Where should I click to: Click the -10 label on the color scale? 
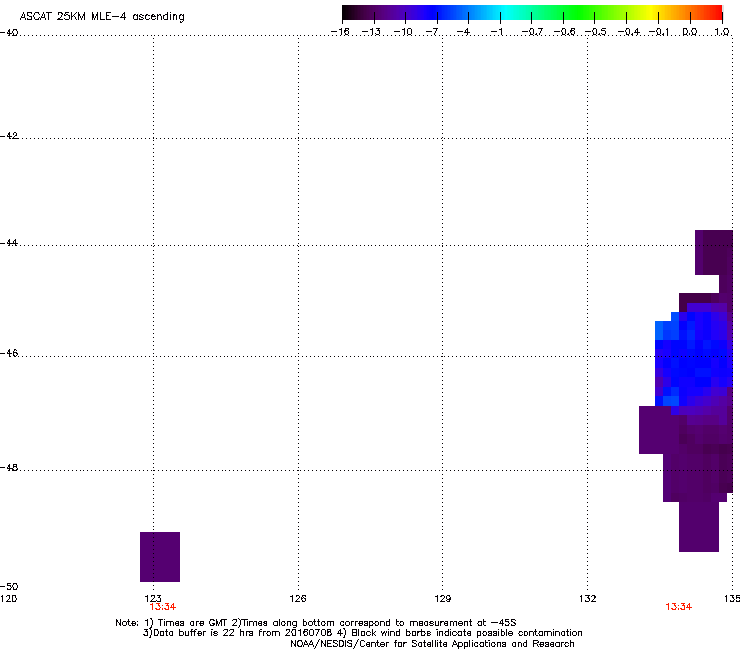(x=403, y=32)
